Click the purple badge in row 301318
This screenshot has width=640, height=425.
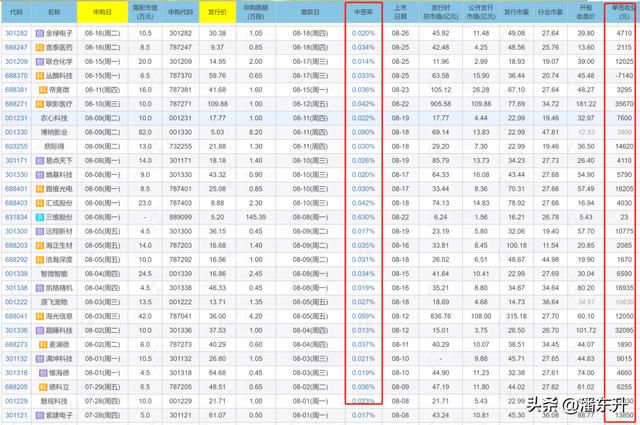click(43, 373)
